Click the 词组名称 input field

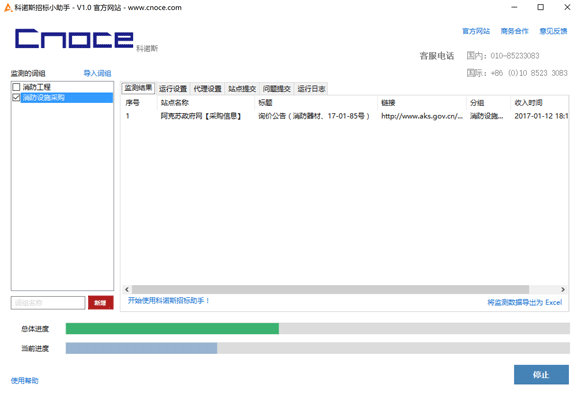(48, 303)
